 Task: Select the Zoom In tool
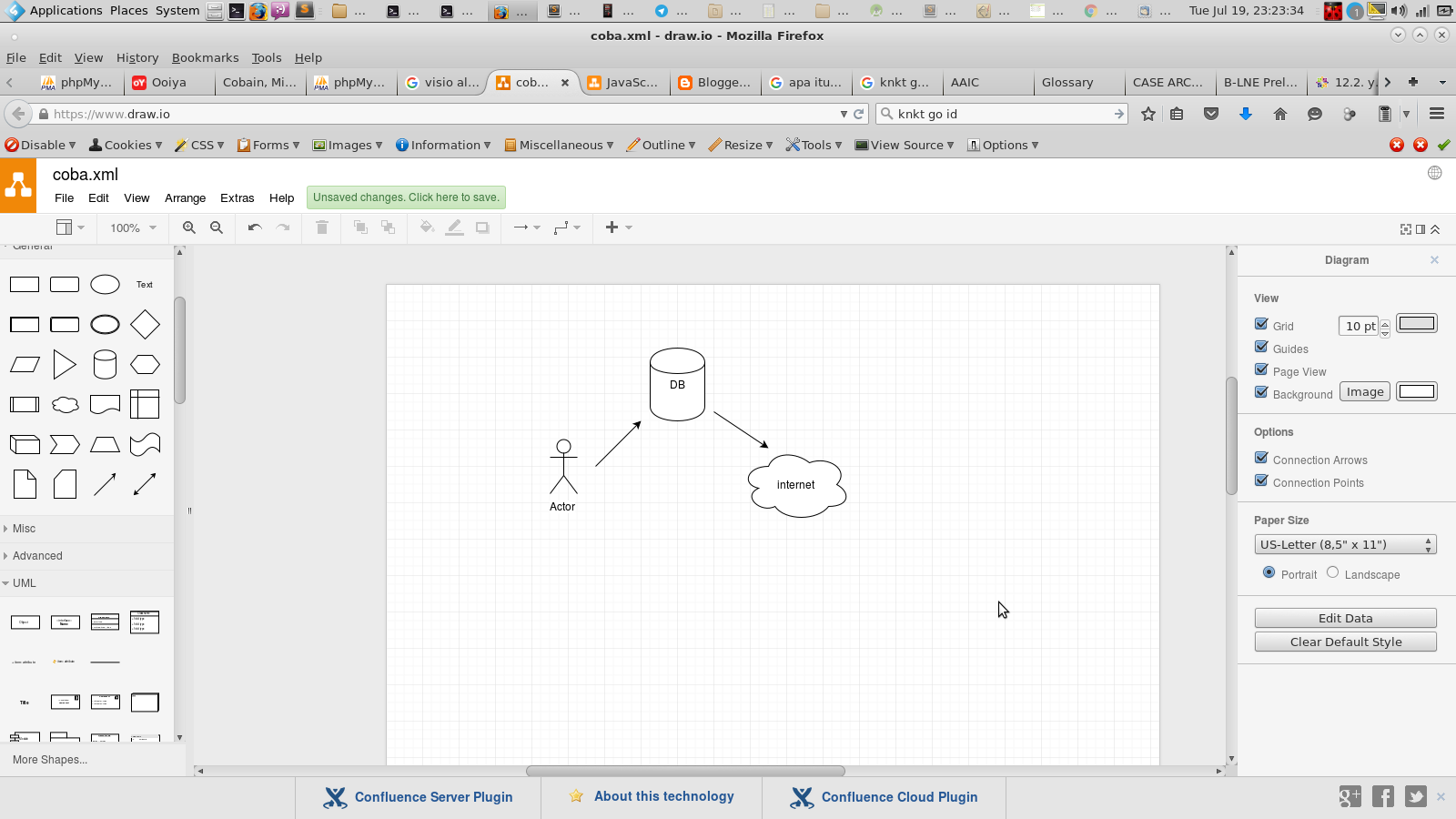[x=189, y=227]
